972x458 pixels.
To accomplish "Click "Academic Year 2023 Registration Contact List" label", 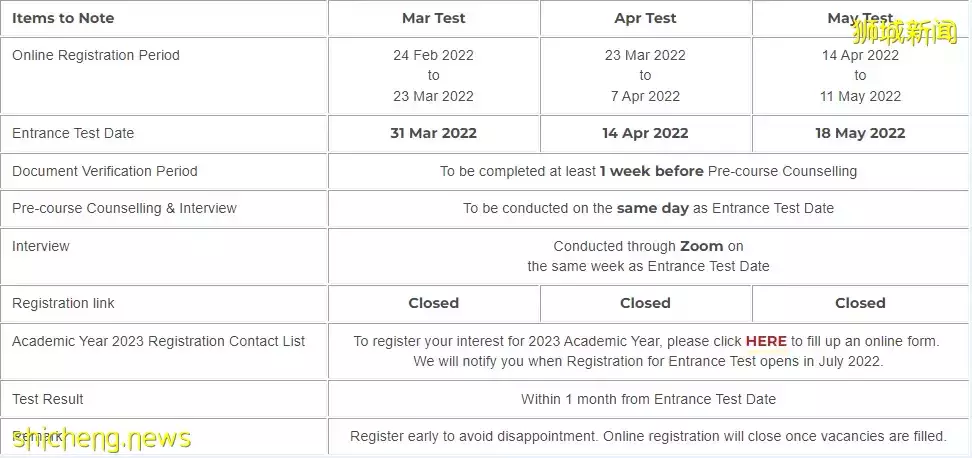I will (x=158, y=341).
